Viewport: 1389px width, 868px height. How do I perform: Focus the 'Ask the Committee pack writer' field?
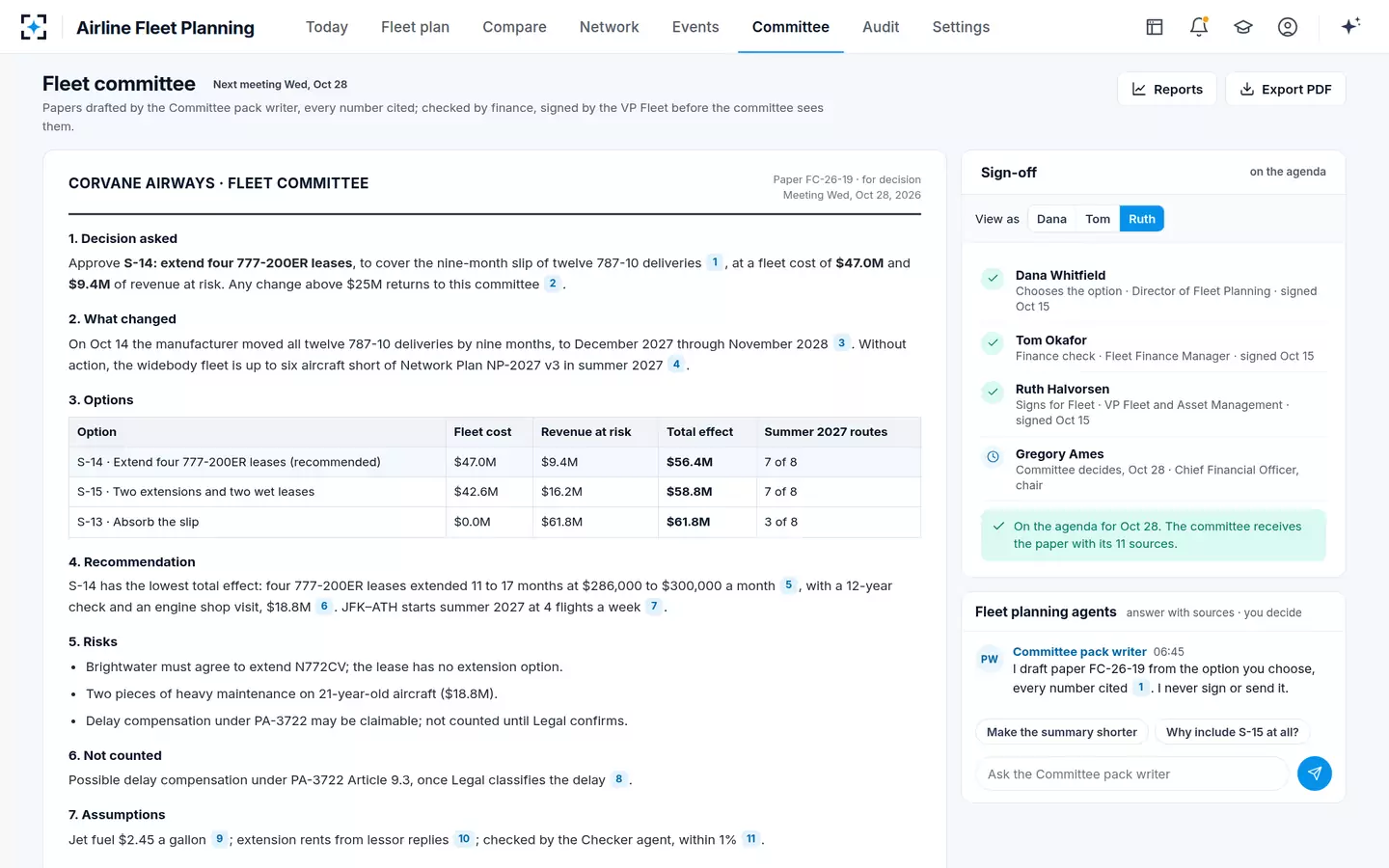pyautogui.click(x=1131, y=773)
